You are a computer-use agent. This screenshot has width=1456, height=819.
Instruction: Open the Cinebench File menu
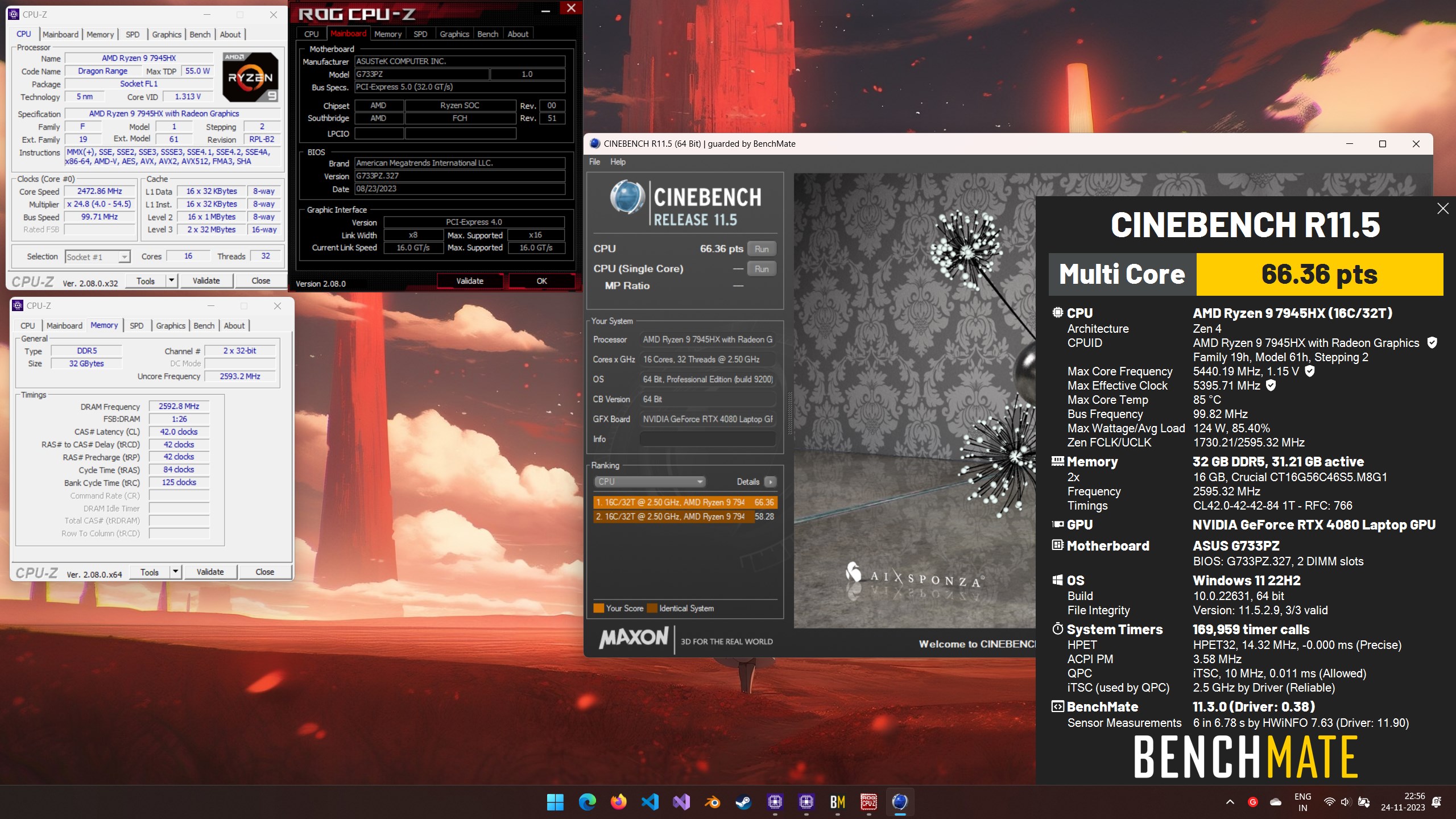pyautogui.click(x=594, y=162)
